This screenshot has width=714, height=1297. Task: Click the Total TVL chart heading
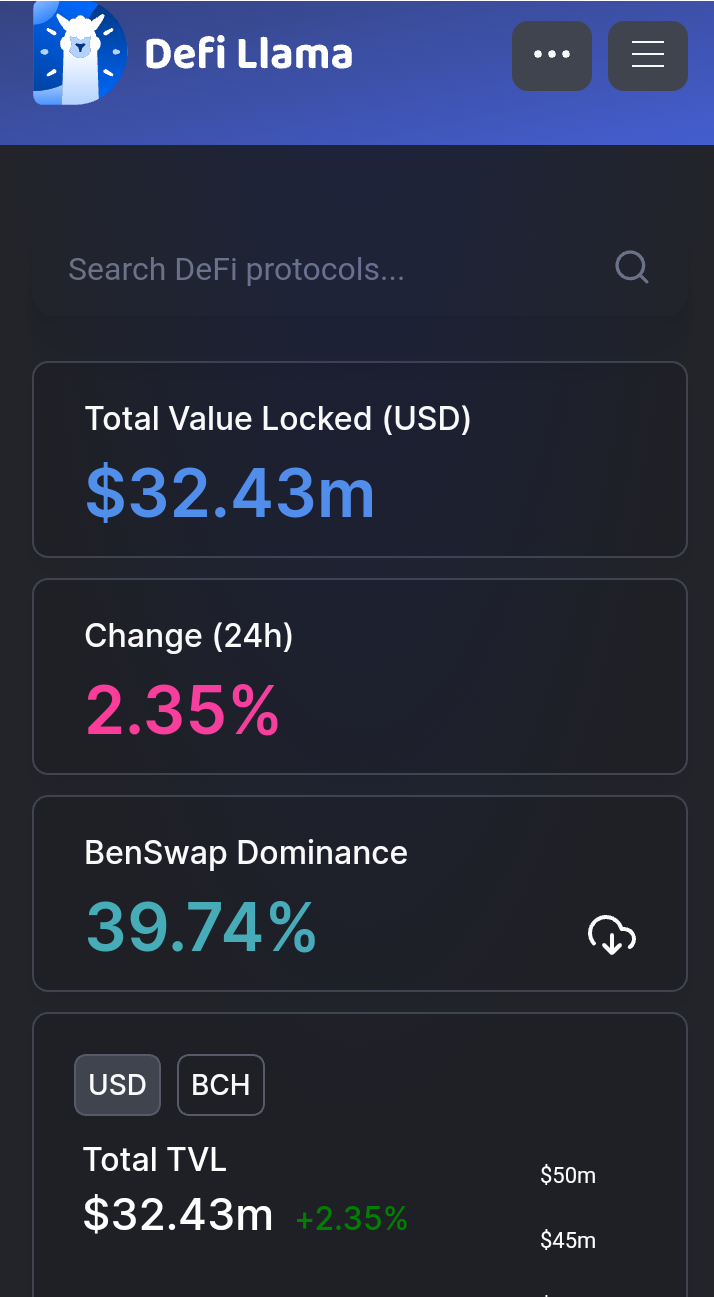(155, 1159)
